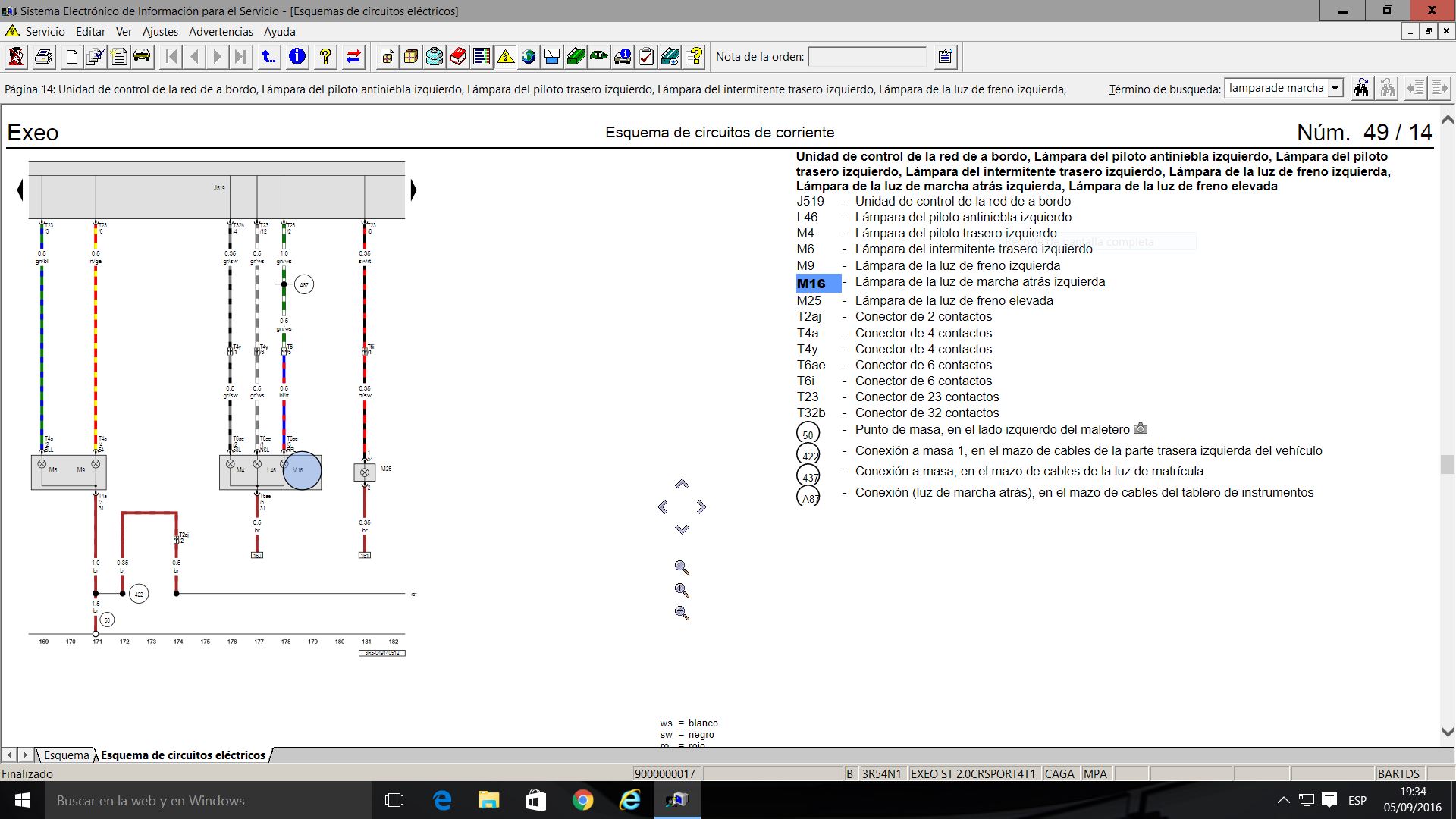Open File Explorer from taskbar
Image resolution: width=1456 pixels, height=819 pixels.
[488, 800]
